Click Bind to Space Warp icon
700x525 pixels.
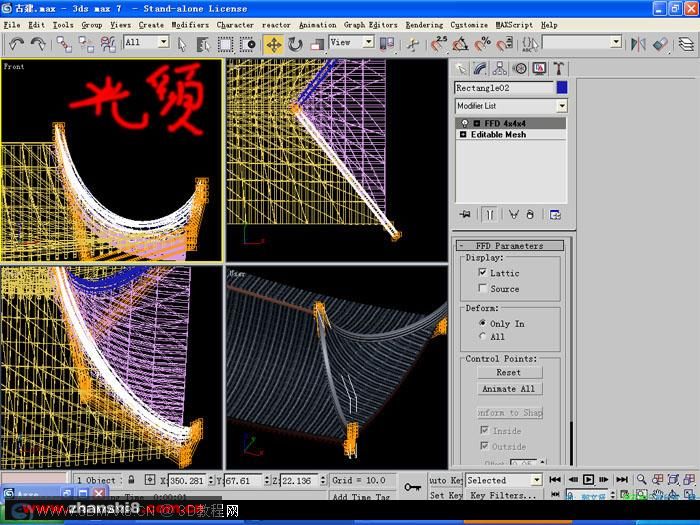click(108, 44)
